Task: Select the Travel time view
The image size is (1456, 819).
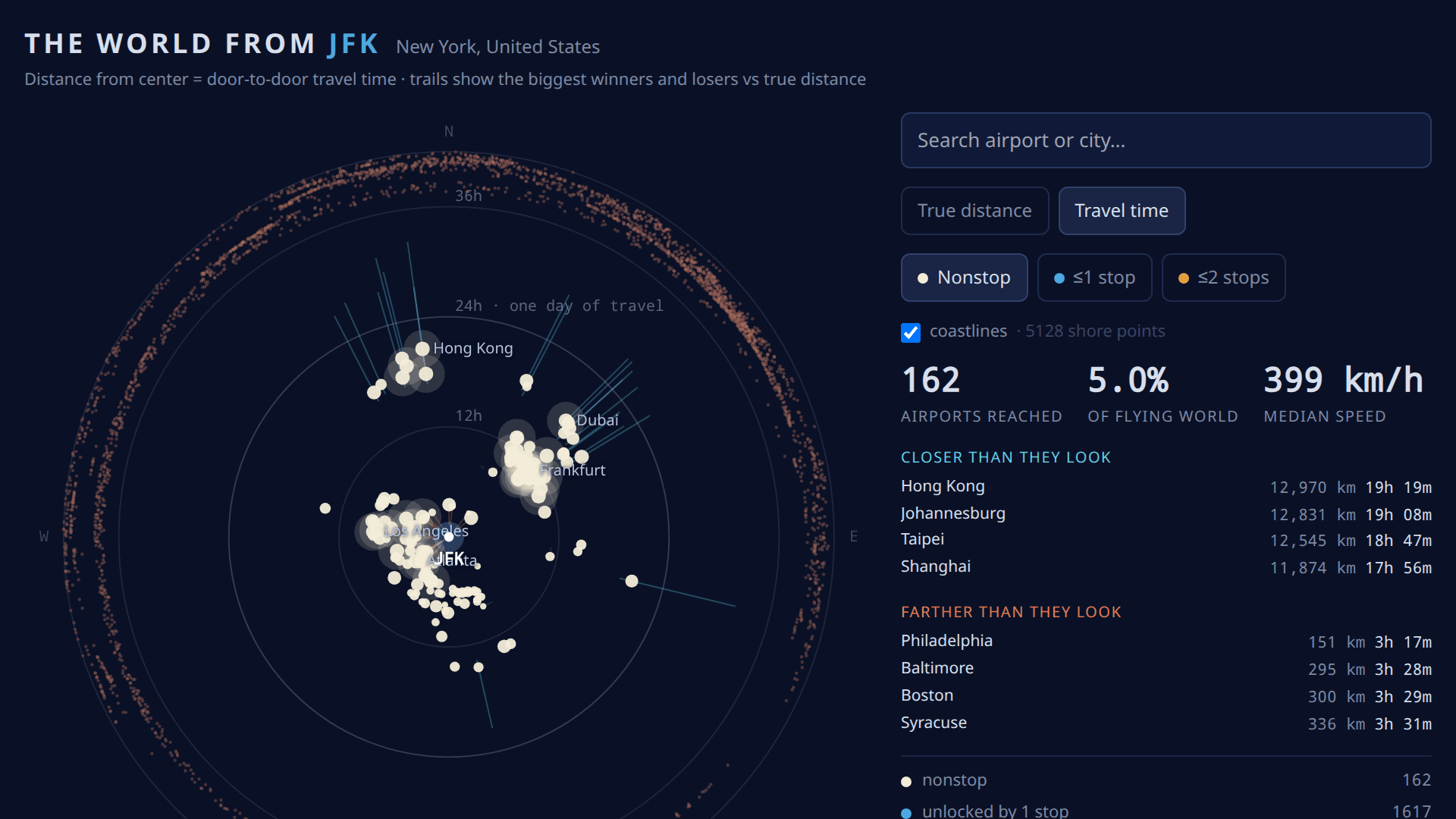Action: (x=1122, y=211)
